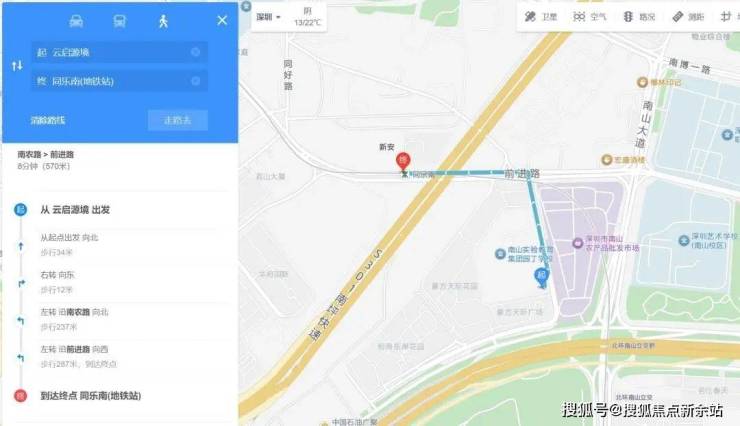The image size is (740, 426).
Task: Select the driving car route mode
Action: [76, 21]
